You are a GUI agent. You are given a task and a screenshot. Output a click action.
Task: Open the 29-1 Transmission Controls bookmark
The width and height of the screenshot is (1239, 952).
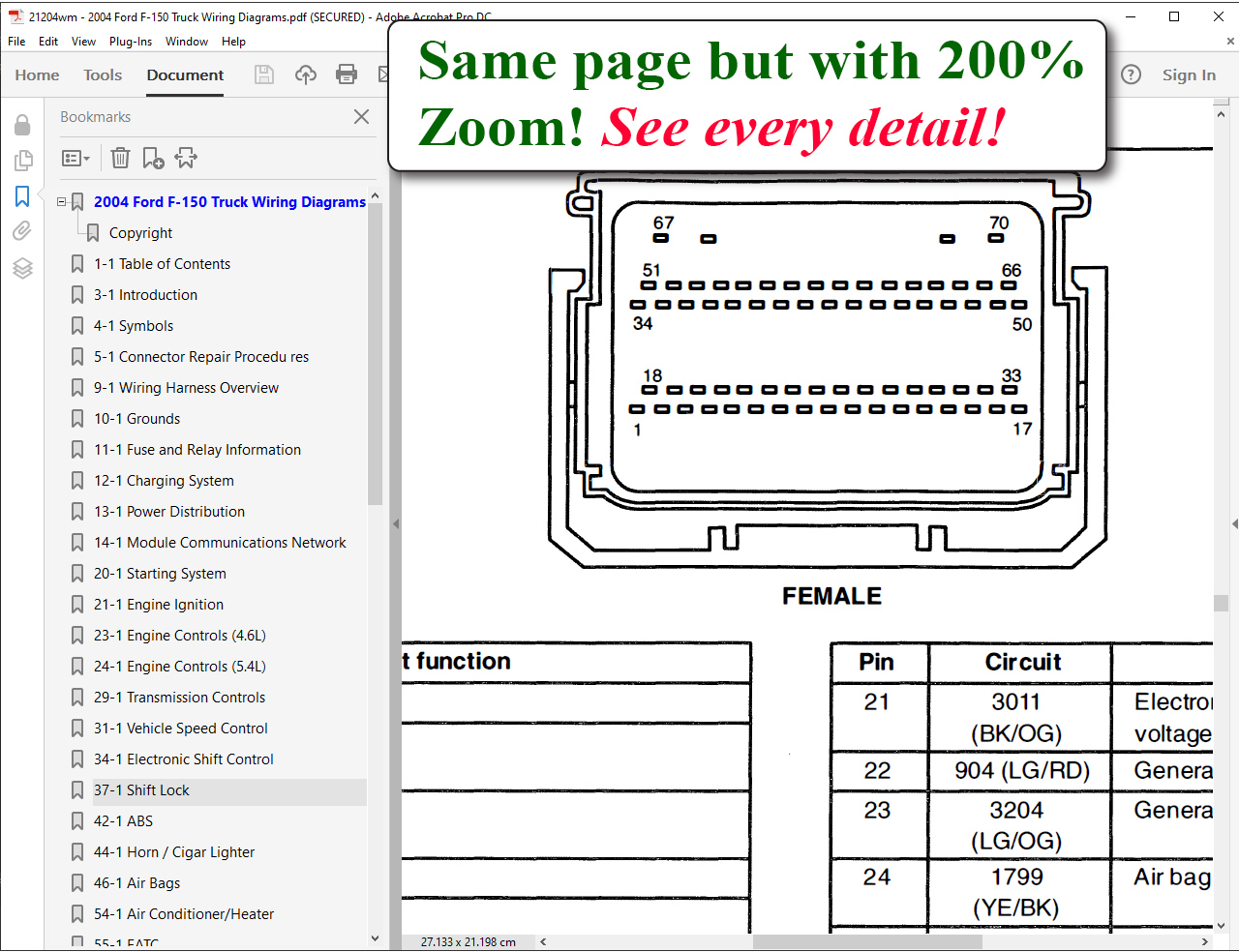pyautogui.click(x=179, y=698)
